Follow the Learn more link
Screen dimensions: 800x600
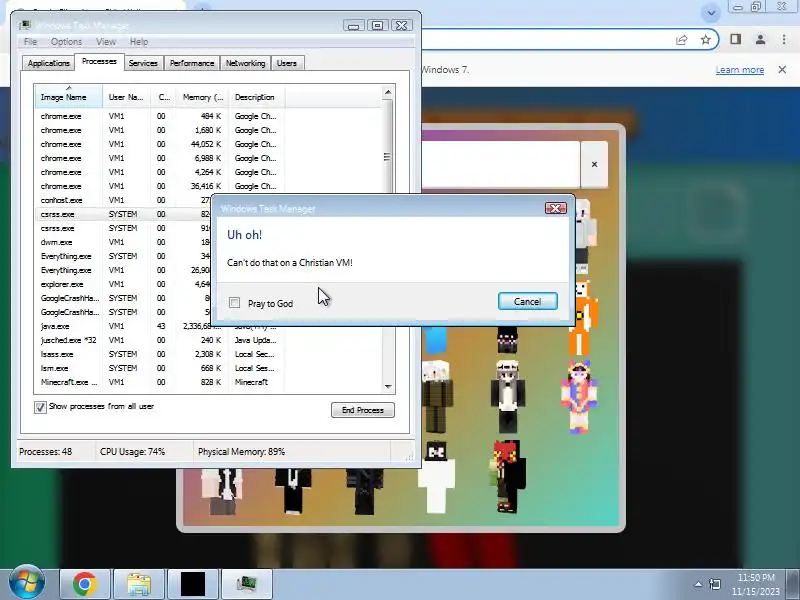coord(739,70)
